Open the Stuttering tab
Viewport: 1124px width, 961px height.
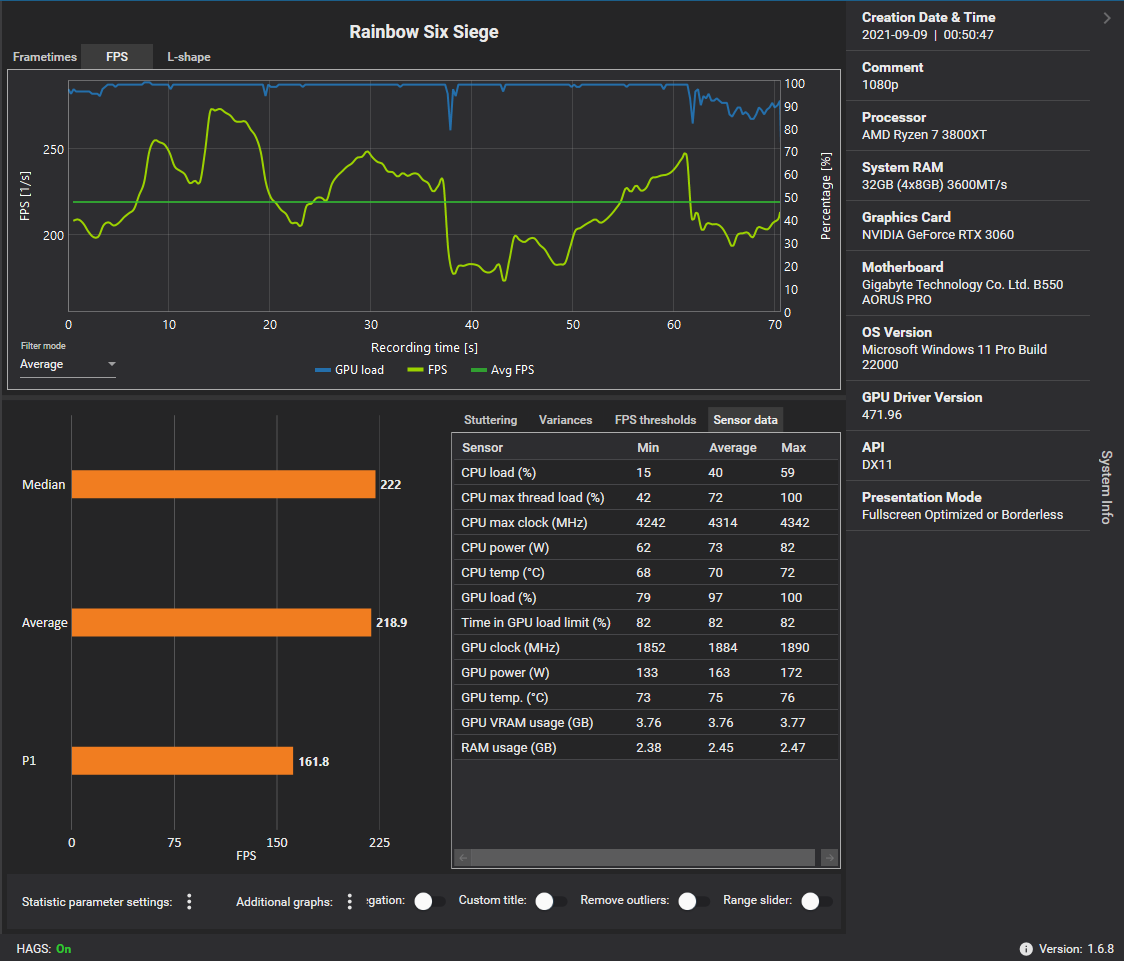tap(490, 420)
